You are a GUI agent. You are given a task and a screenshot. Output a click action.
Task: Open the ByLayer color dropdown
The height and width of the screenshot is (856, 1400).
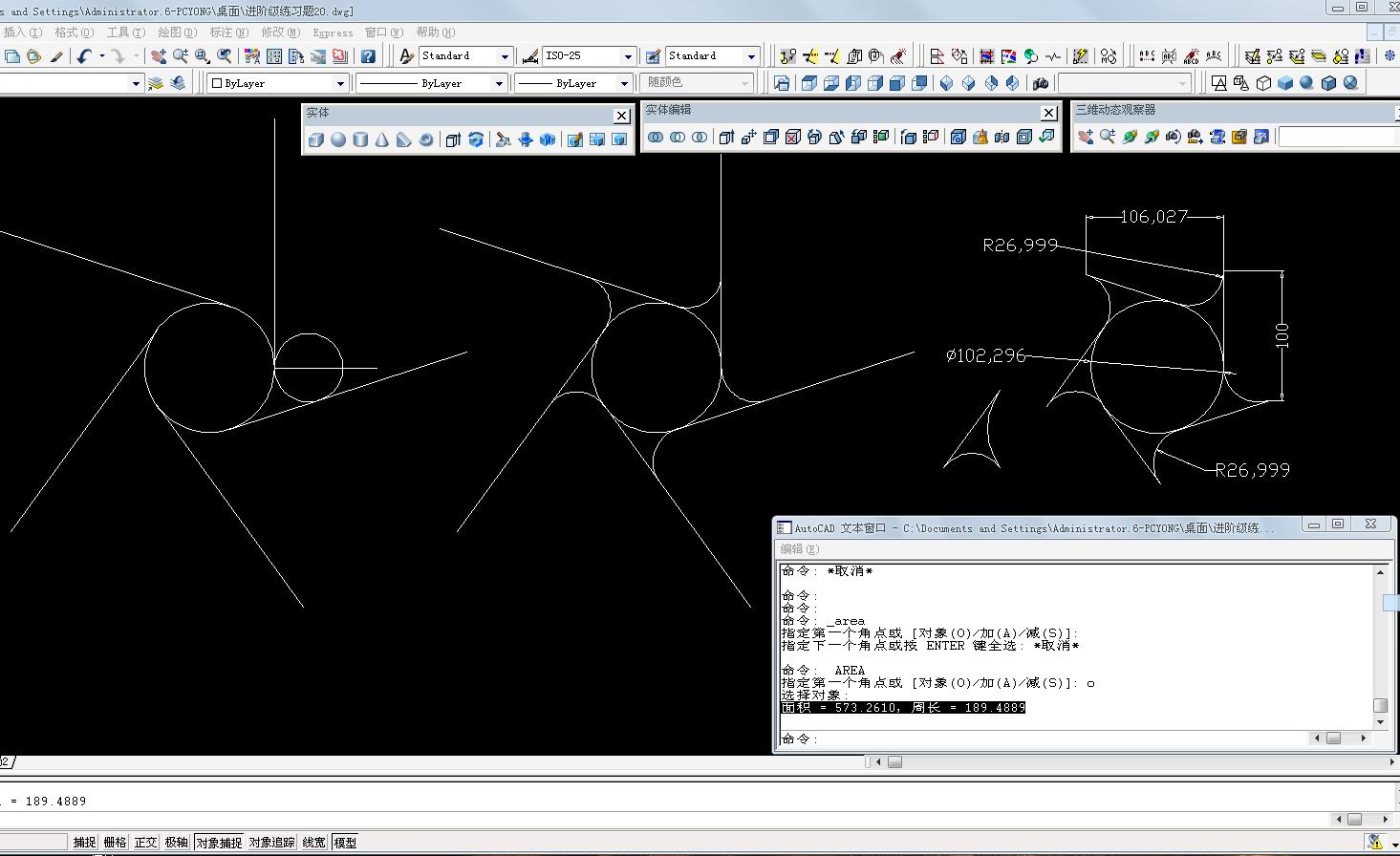[339, 84]
